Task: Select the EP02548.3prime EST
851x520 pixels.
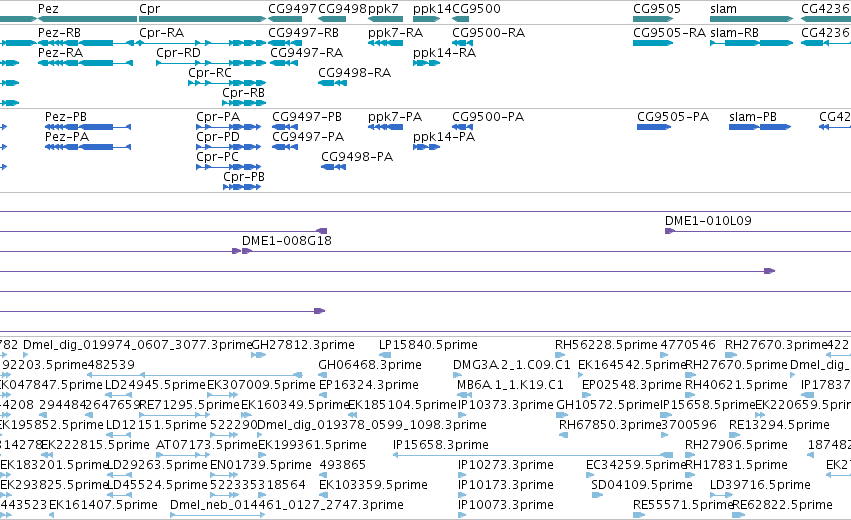Action: click(x=586, y=395)
